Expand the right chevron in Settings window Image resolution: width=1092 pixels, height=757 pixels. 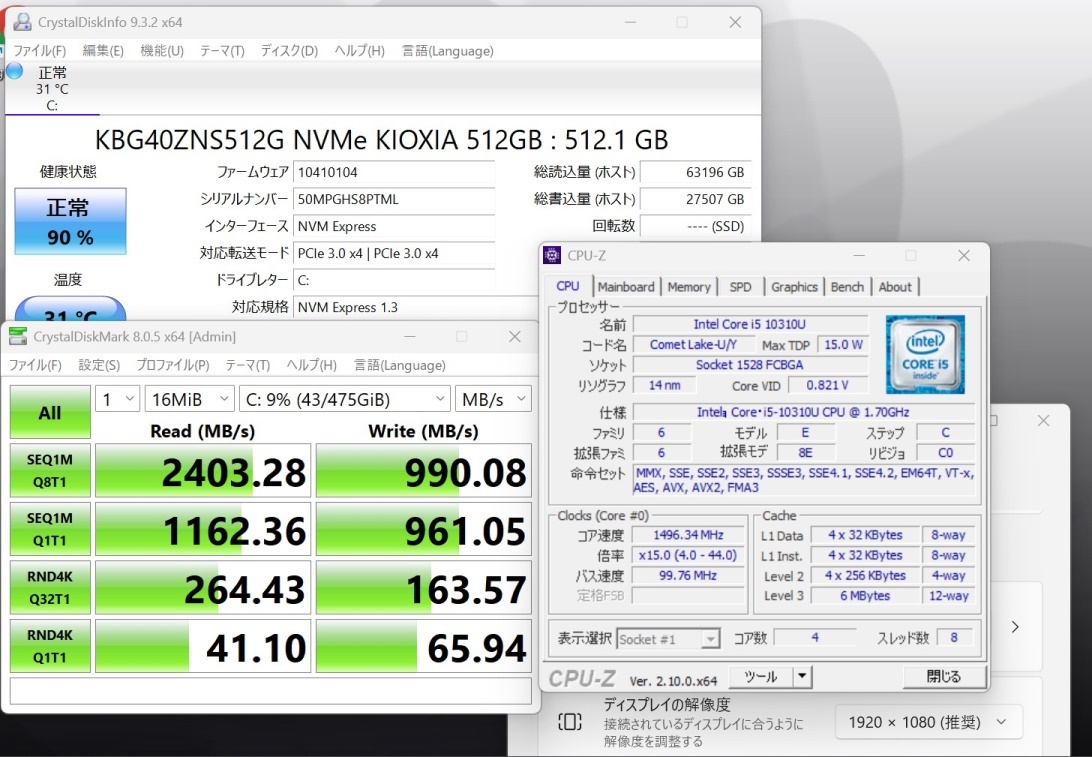[1015, 627]
